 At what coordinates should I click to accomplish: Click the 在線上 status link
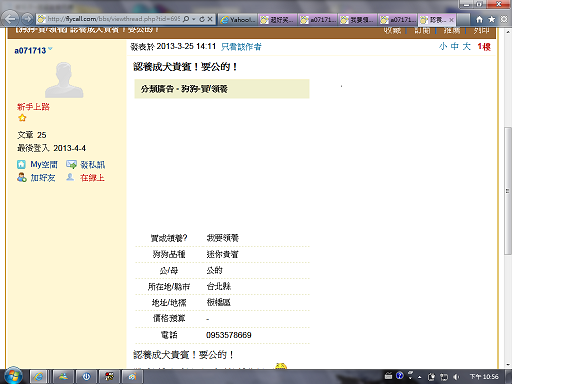(x=92, y=178)
